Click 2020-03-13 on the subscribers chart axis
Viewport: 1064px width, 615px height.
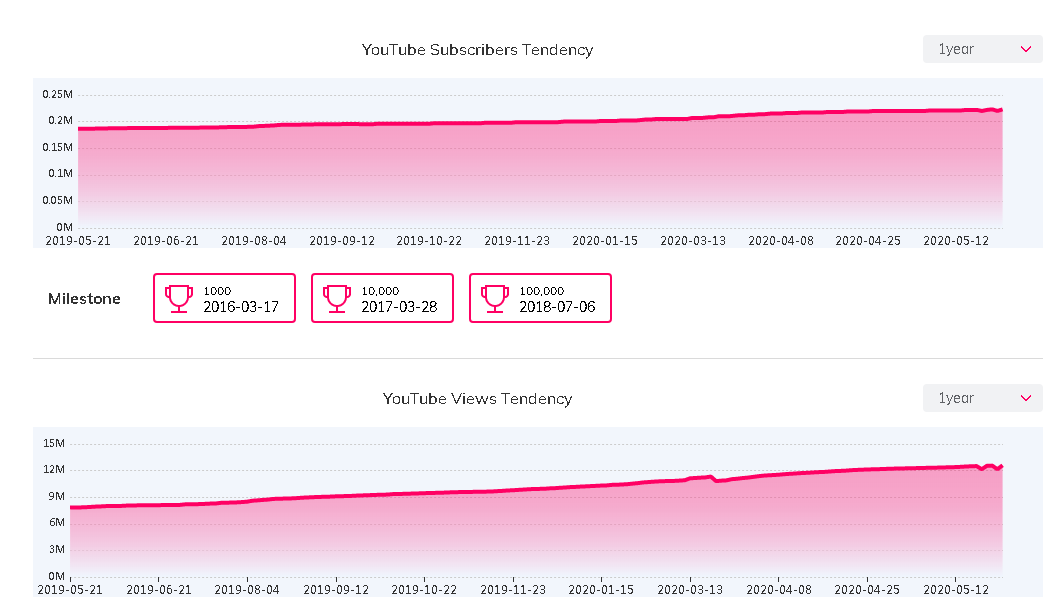coord(693,240)
